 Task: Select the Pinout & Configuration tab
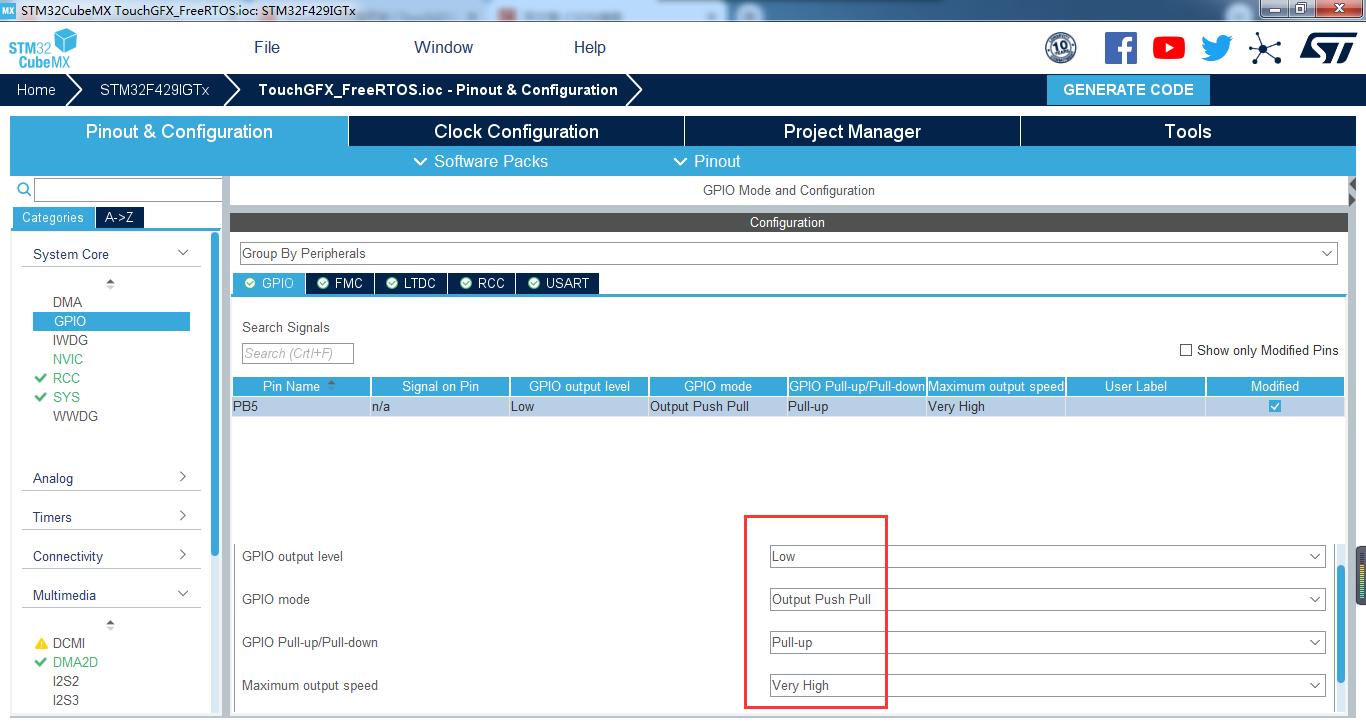(x=179, y=131)
